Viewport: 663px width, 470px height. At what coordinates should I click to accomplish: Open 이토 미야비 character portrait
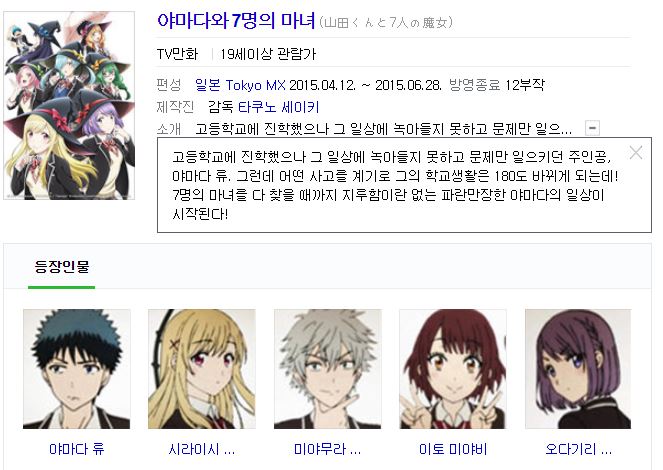pos(453,369)
